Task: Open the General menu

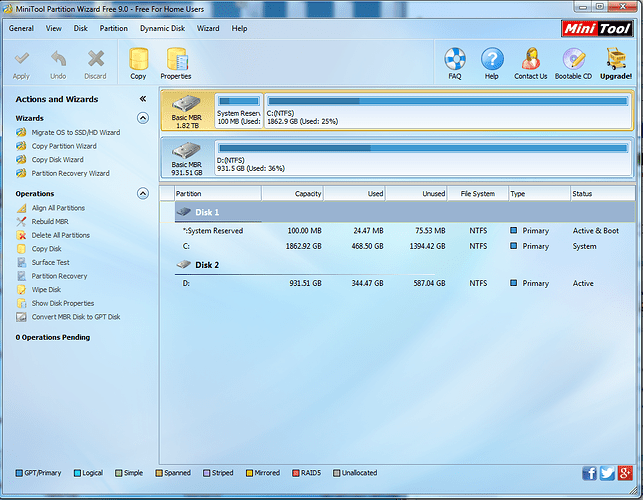Action: pos(21,28)
